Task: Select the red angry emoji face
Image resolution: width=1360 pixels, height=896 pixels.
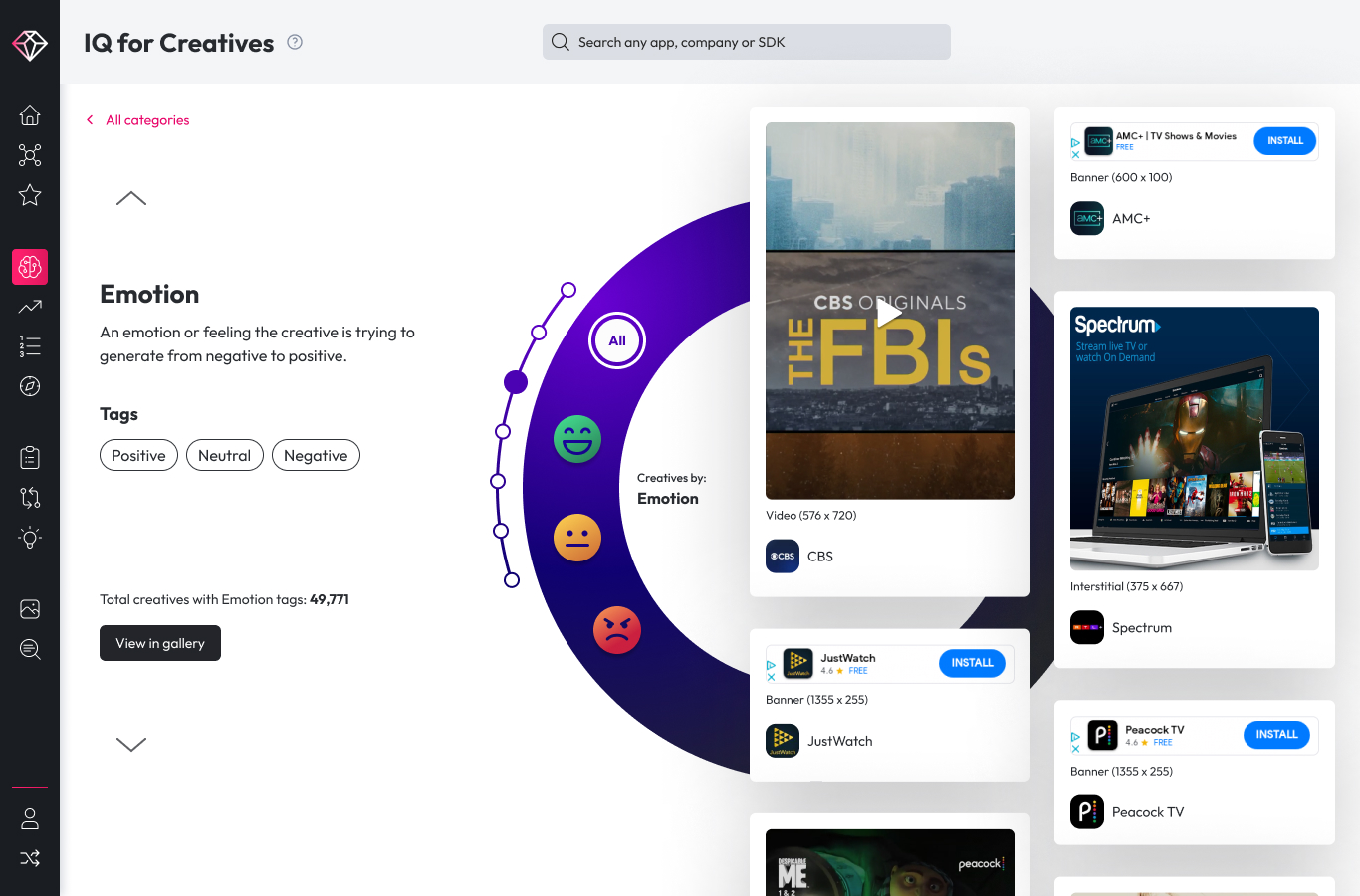Action: (x=617, y=630)
